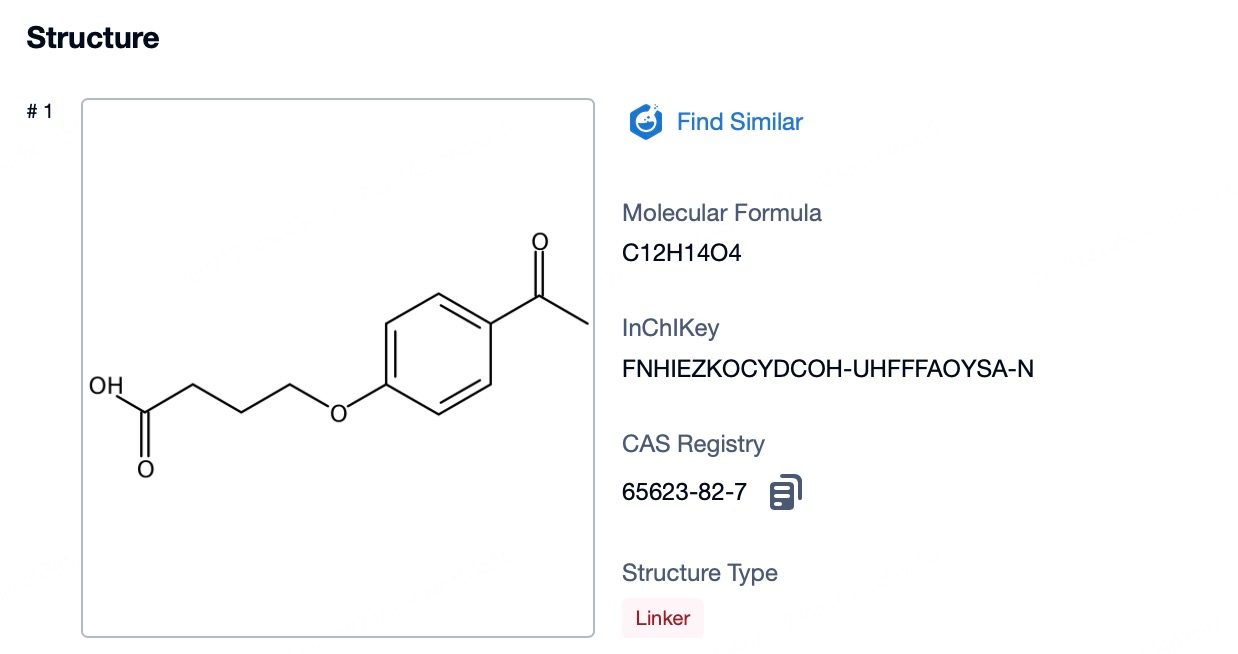Image resolution: width=1238 pixels, height=654 pixels.
Task: Click the InChIKey label
Action: (670, 328)
